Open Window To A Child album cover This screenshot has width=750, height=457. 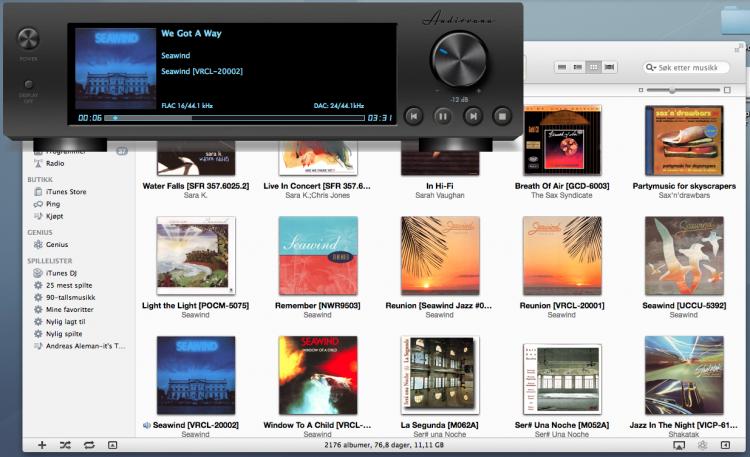pos(318,375)
